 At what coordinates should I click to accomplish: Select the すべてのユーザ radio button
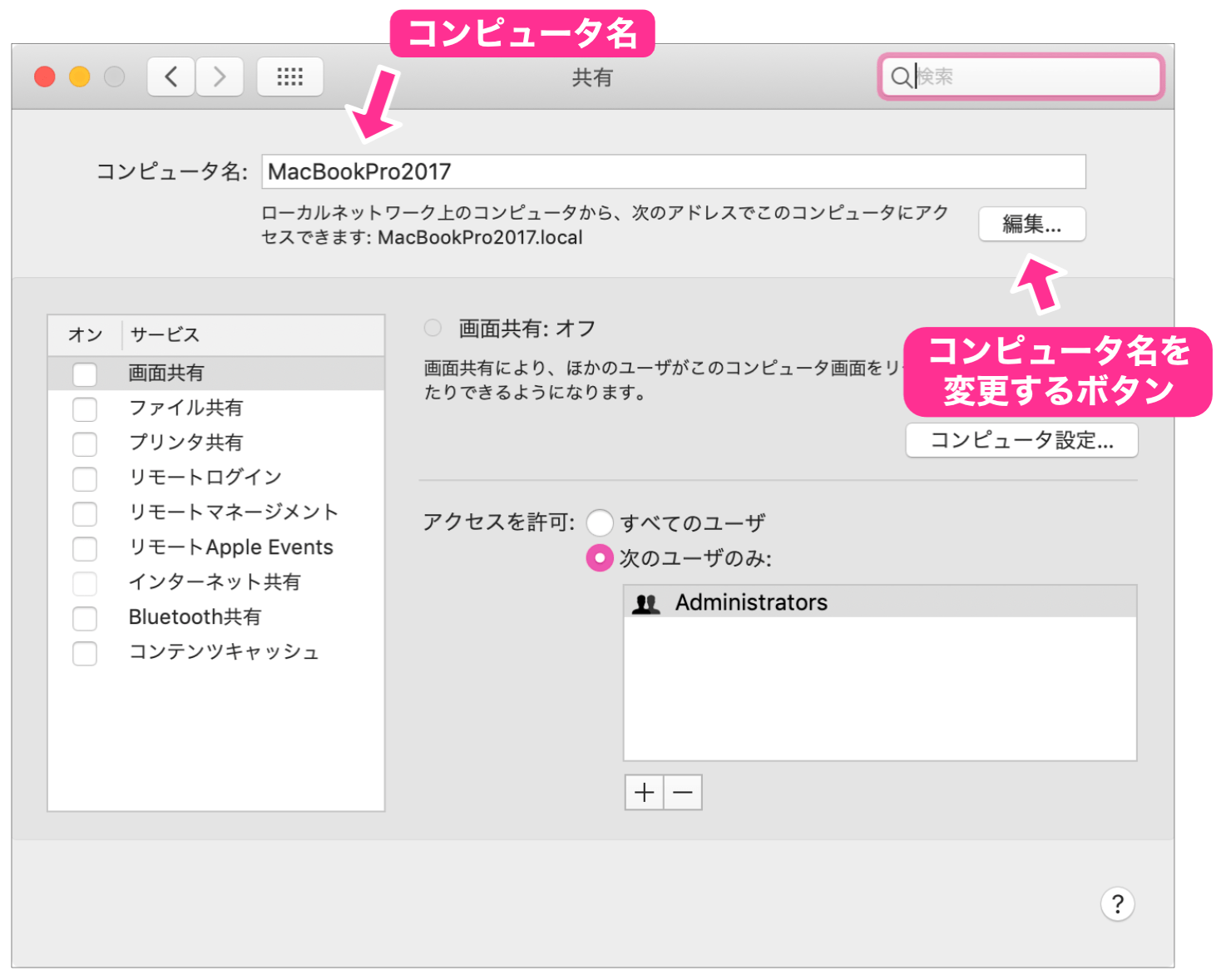pyautogui.click(x=601, y=522)
